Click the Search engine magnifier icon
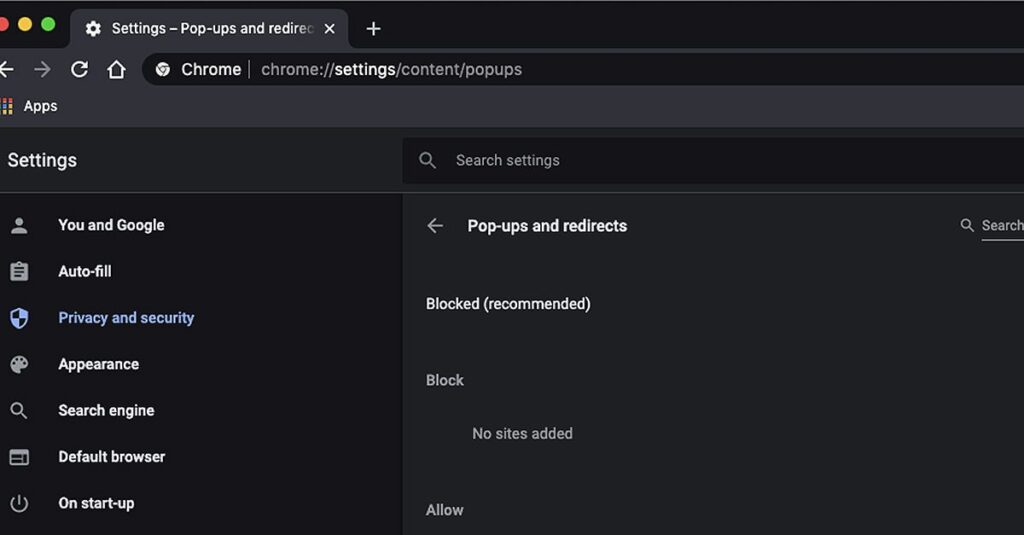 point(19,411)
